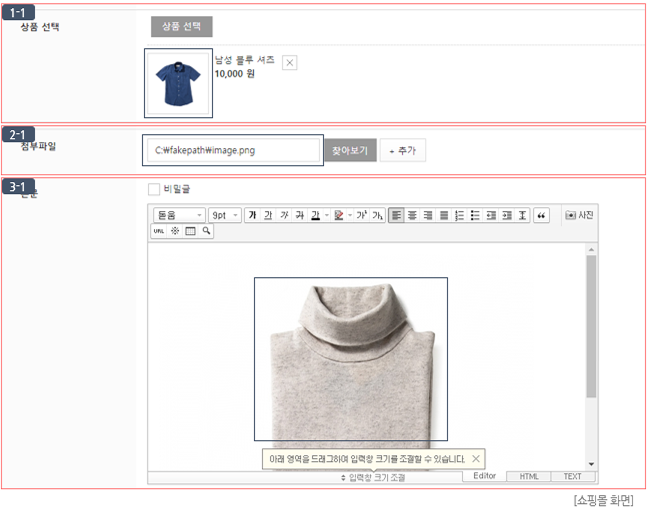The height and width of the screenshot is (514, 649).
Task: Expand the font color dropdown arrow
Action: click(327, 215)
